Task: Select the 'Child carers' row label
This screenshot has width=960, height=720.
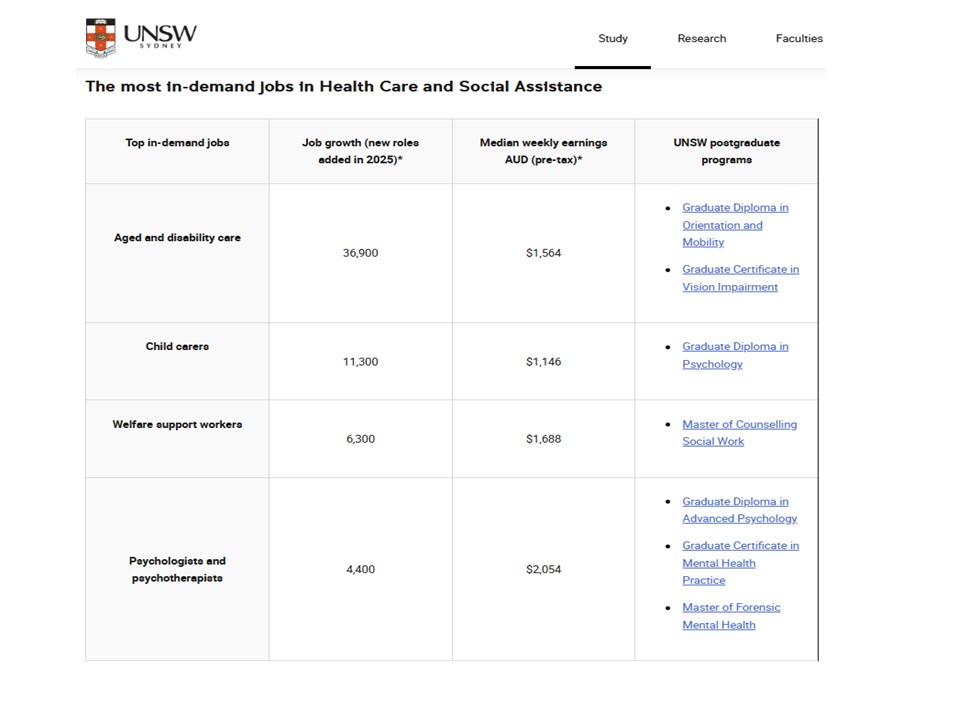Action: tap(177, 347)
